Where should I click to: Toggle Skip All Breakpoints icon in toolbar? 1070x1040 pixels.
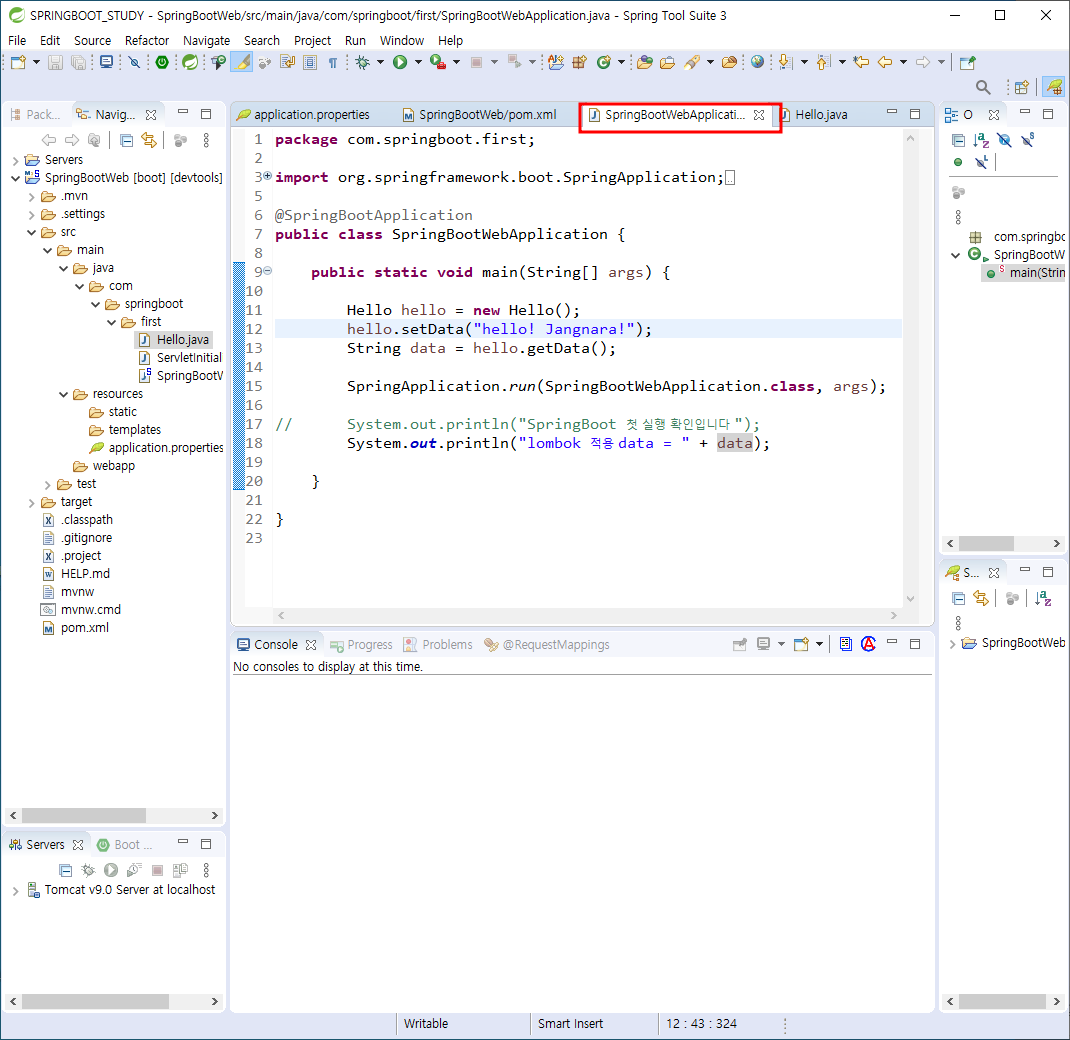click(134, 63)
